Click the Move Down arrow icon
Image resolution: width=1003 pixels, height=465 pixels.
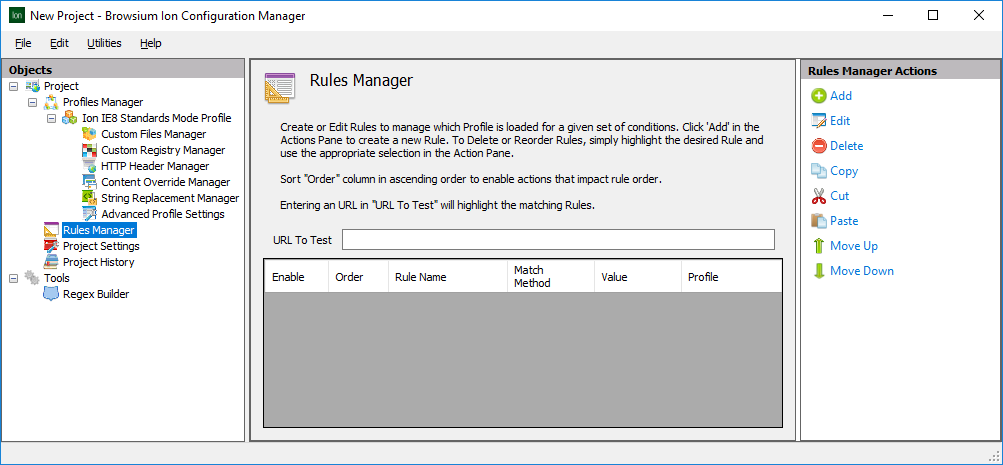click(x=818, y=271)
